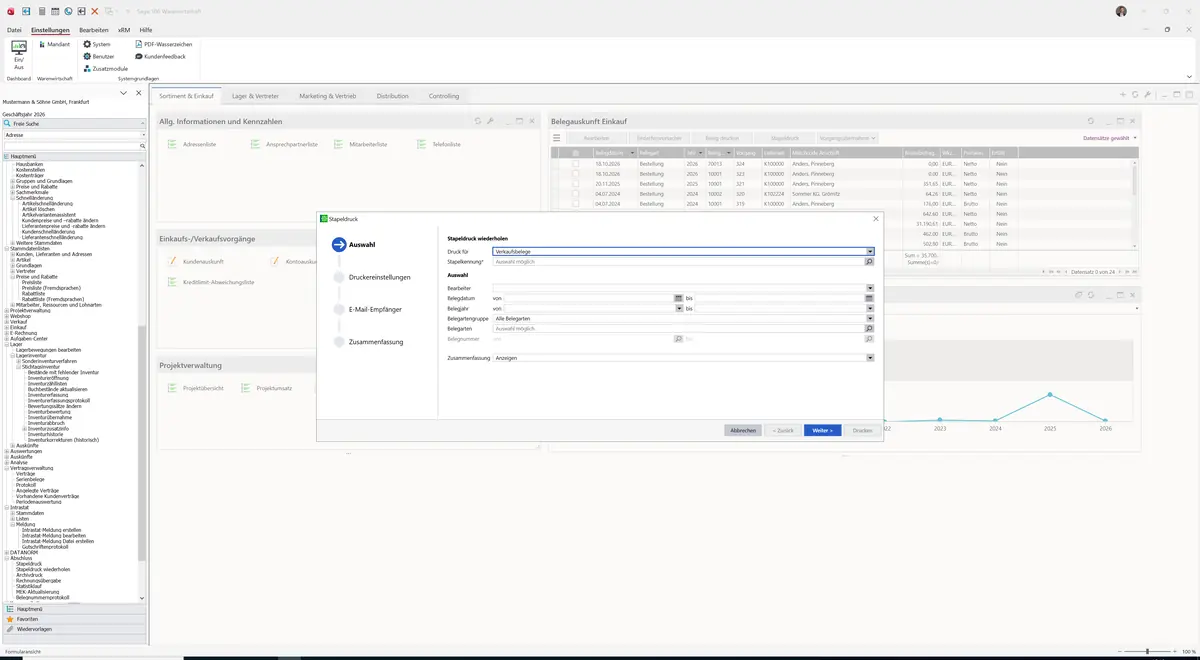Viewport: 1200px width, 660px height.
Task: Open the Belegartengruppe dropdown
Action: 870,319
